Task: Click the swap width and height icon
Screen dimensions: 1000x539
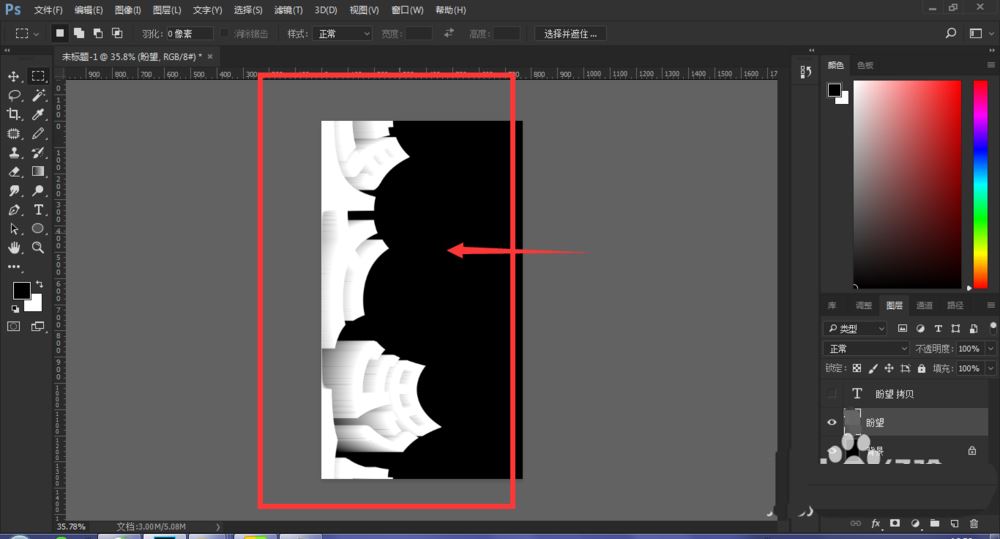Action: tap(449, 33)
